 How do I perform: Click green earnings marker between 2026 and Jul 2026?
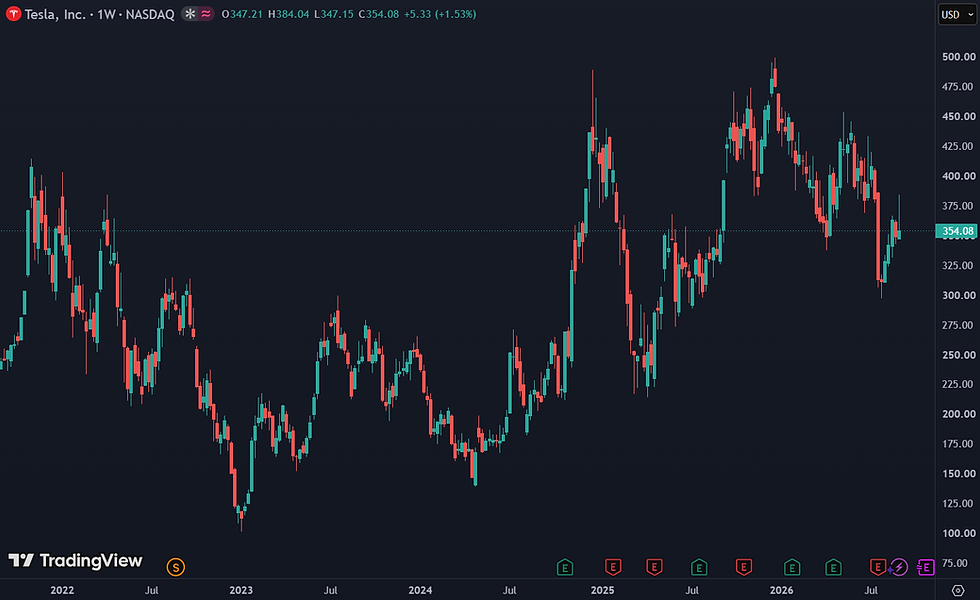pos(832,568)
